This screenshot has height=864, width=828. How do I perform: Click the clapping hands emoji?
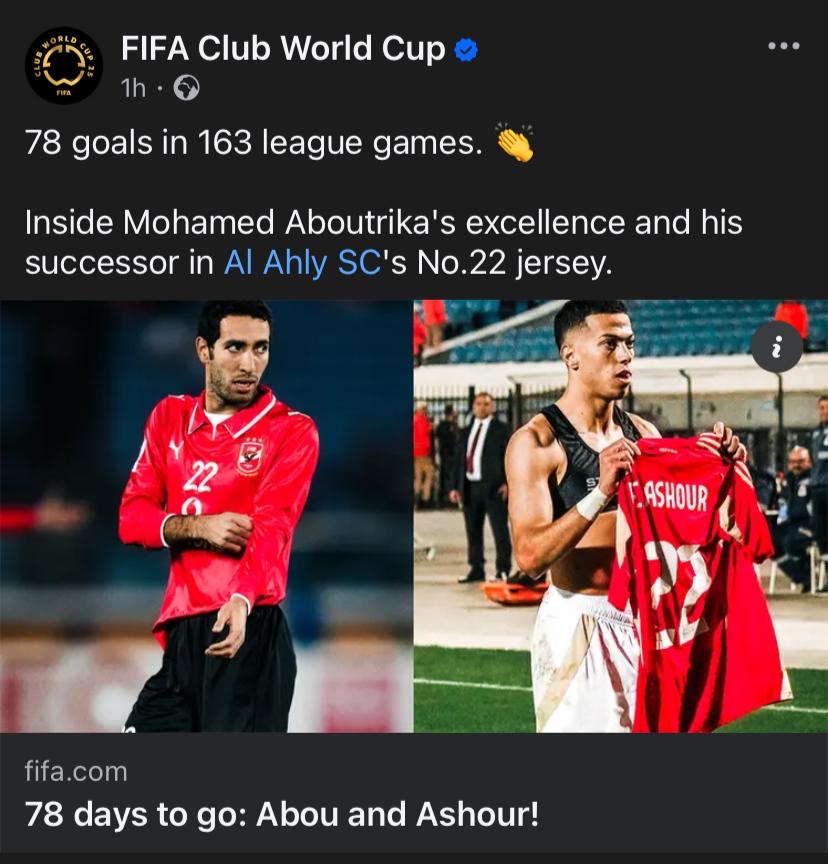515,143
